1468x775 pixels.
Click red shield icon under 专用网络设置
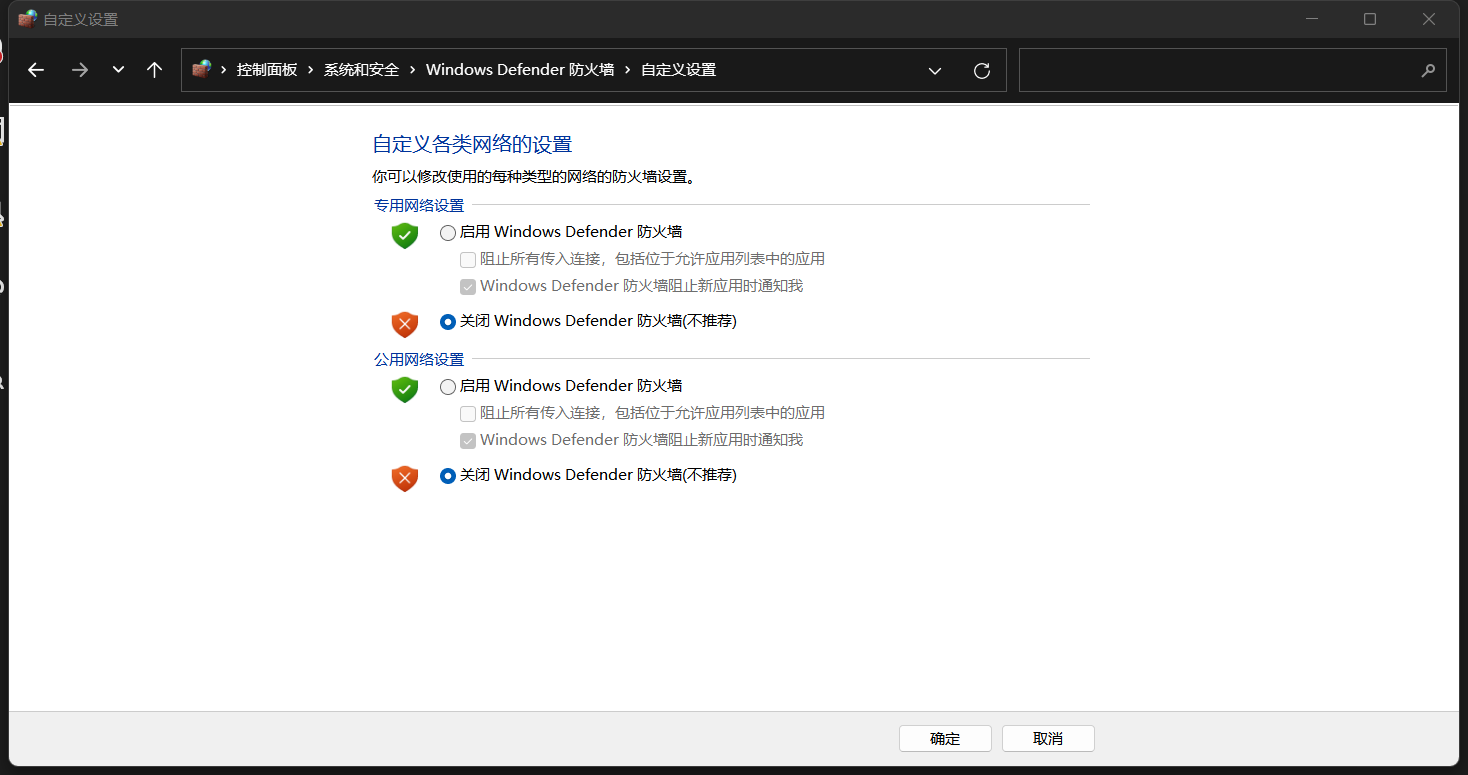pyautogui.click(x=404, y=324)
